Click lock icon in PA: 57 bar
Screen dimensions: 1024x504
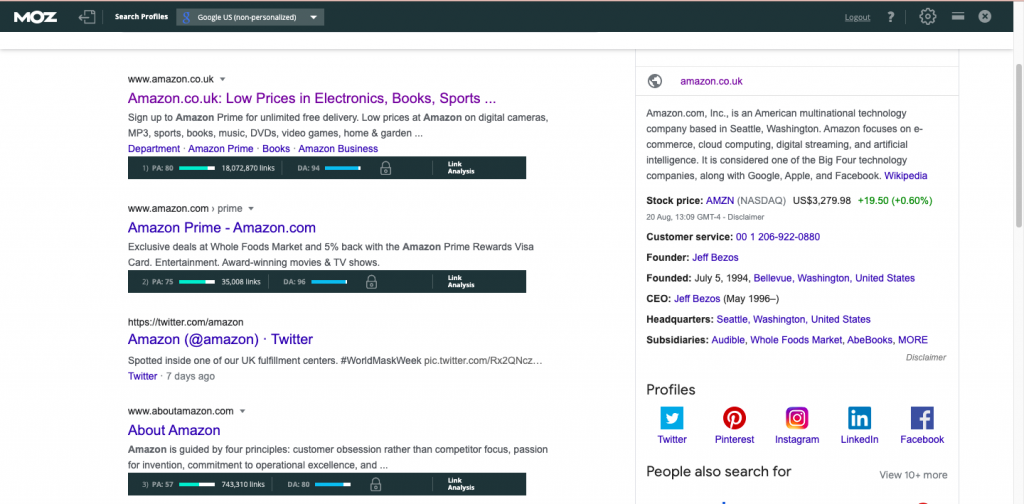[376, 484]
